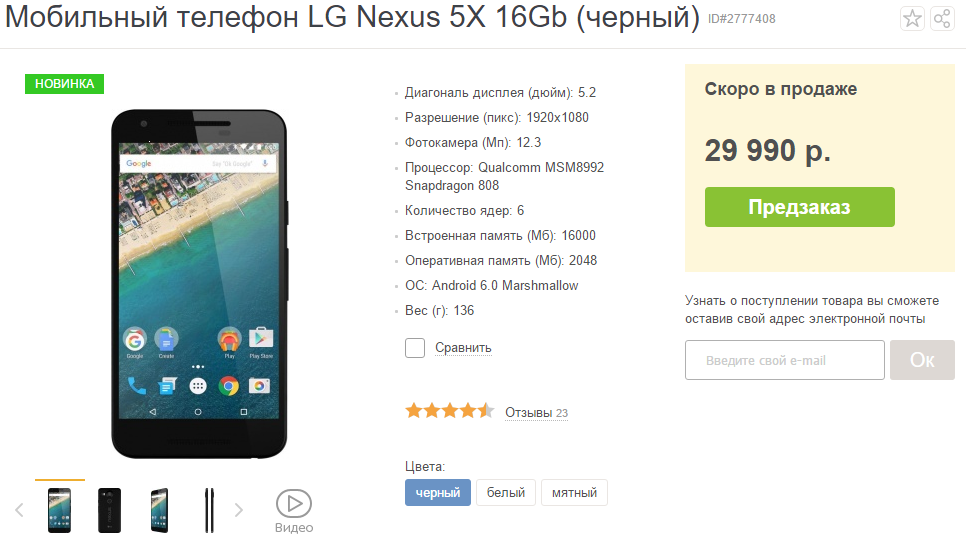Screen dimensions: 966x544
Task: Tick the Сравнить checkbox
Action: click(415, 347)
